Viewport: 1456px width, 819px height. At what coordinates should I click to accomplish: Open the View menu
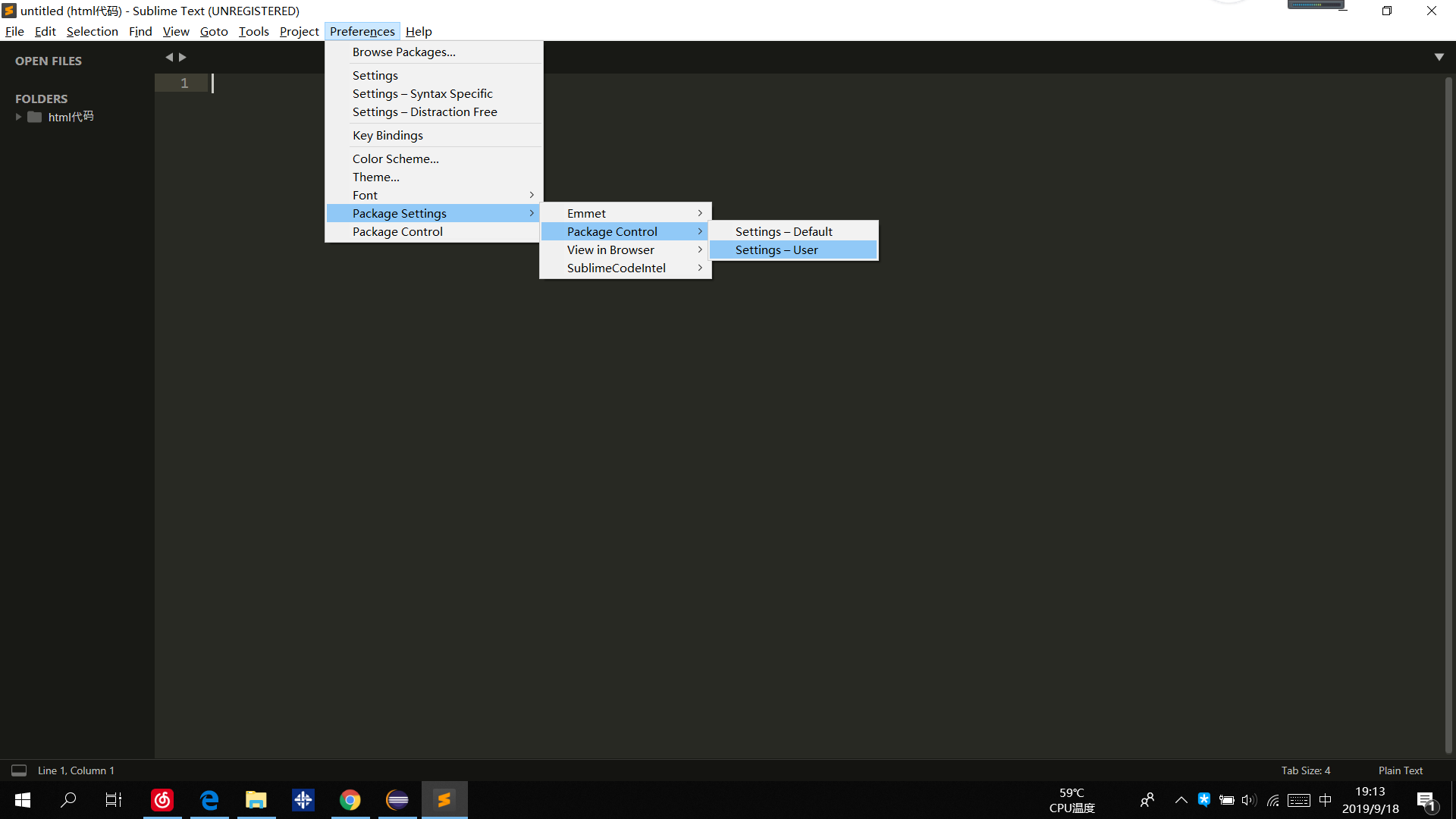coord(176,31)
